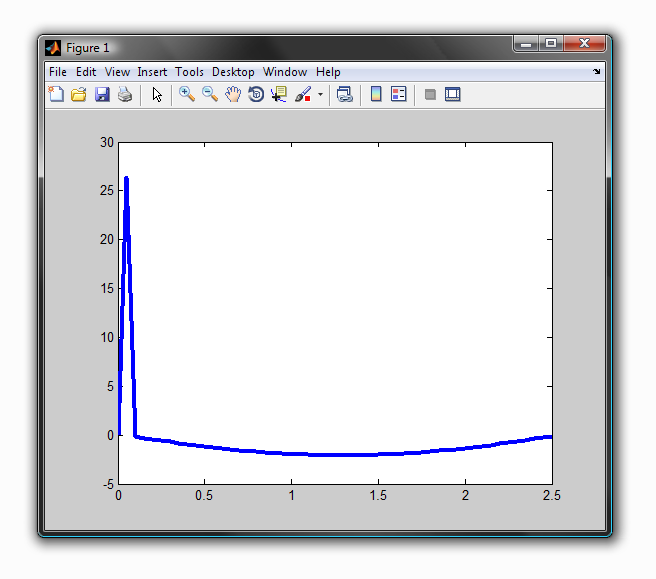The image size is (656, 579).
Task: Open the Insert menu
Action: coord(152,72)
